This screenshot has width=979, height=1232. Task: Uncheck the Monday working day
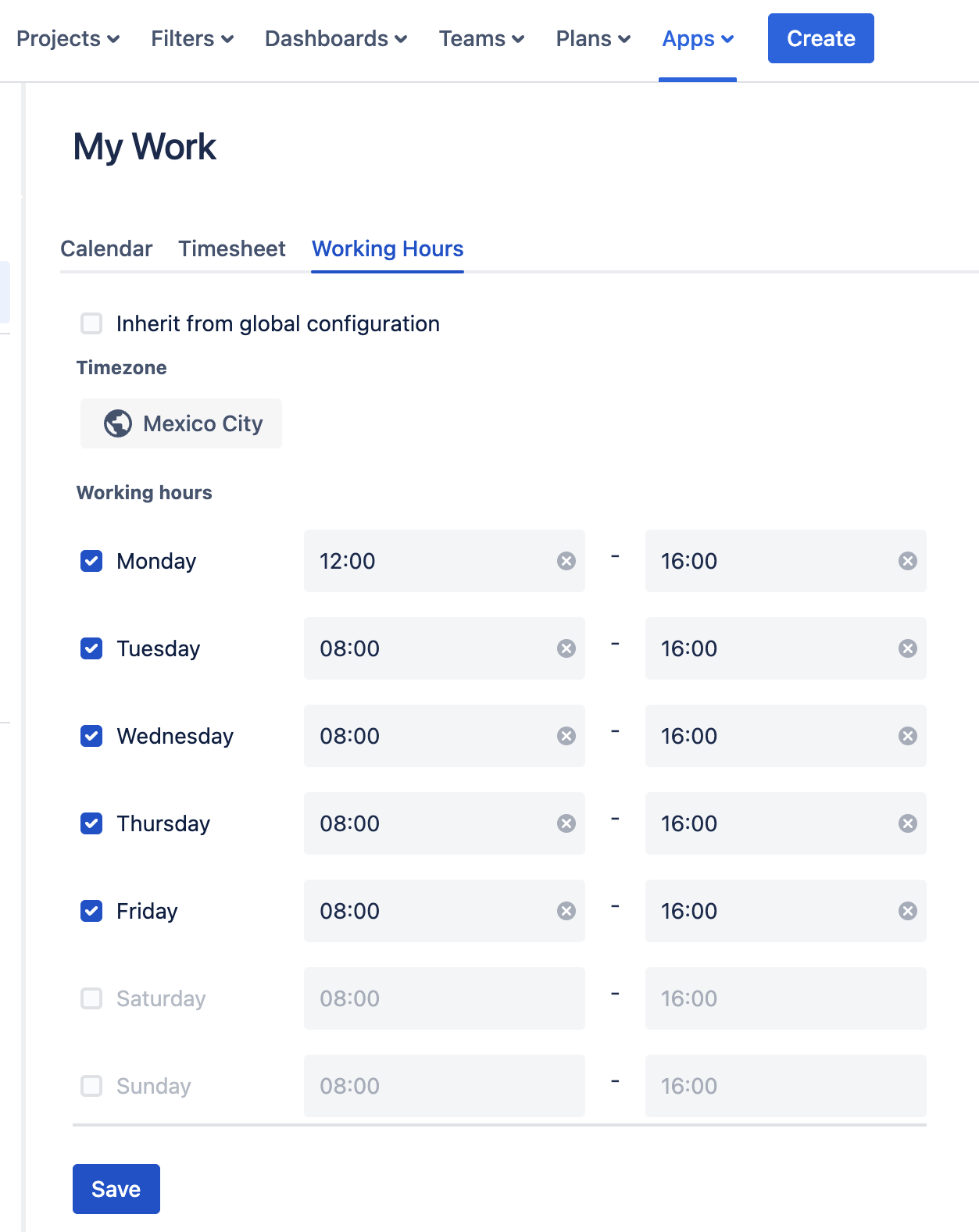91,561
